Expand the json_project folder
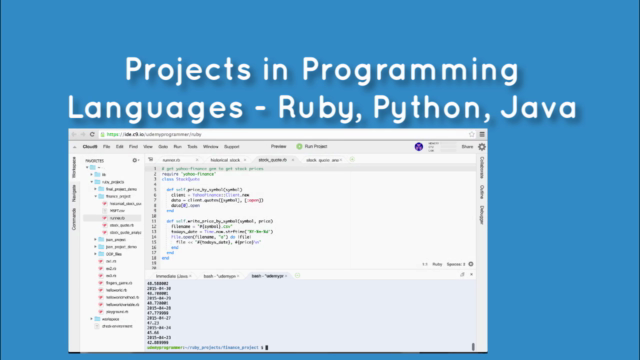The height and width of the screenshot is (360, 640). (96, 240)
